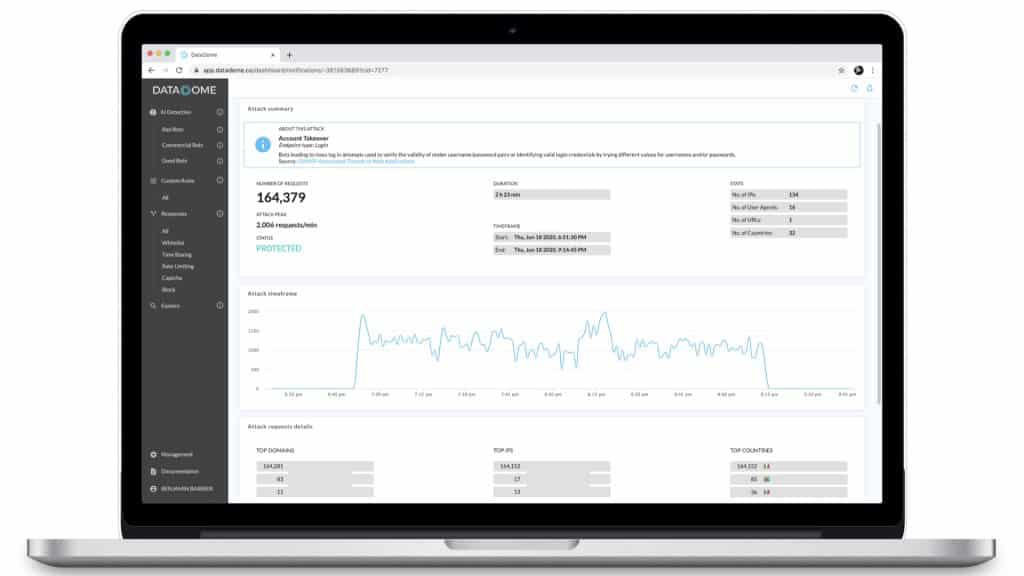Open the browser profile avatar
1024x576 pixels.
coord(858,70)
